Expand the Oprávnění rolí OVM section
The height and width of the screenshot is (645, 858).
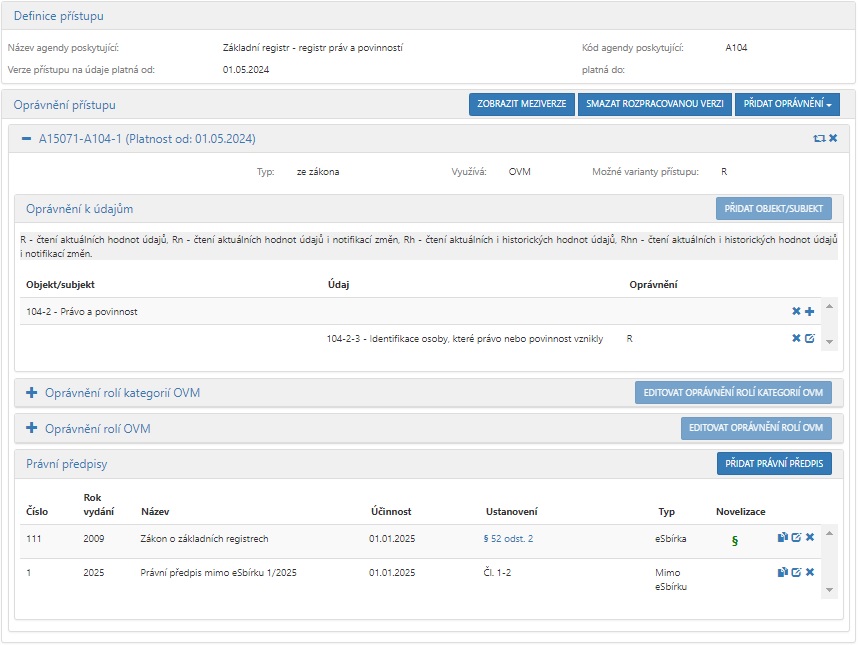tap(31, 429)
